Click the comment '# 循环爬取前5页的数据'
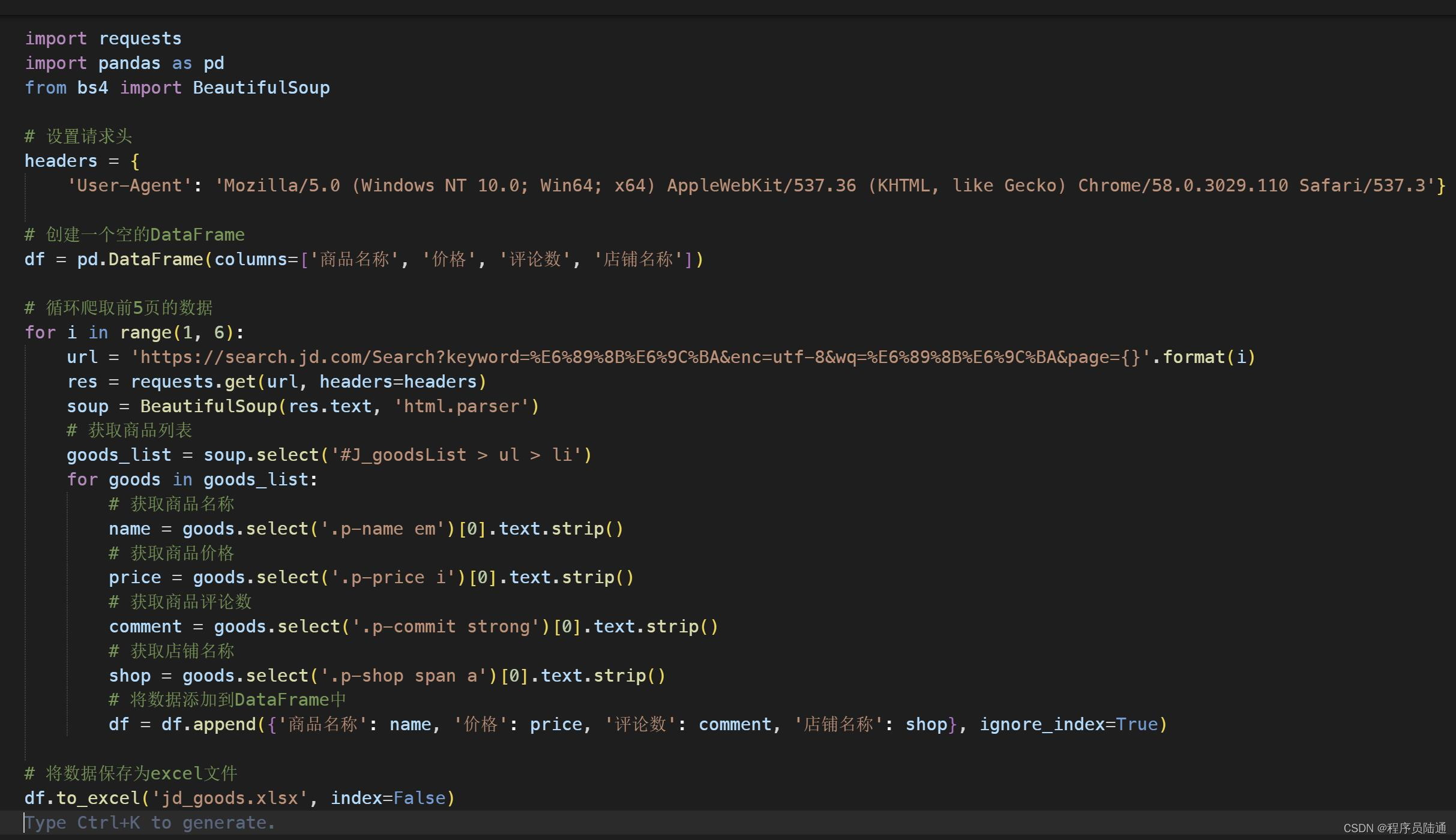This screenshot has width=1456, height=840. click(118, 308)
